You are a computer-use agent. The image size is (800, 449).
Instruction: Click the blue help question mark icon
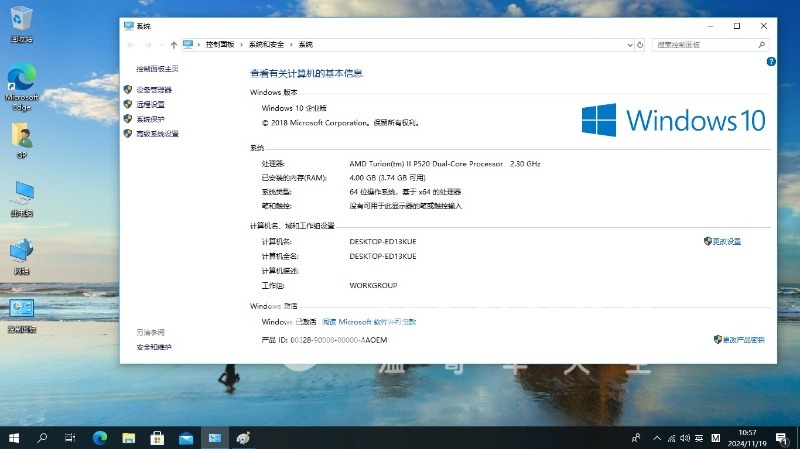point(771,62)
